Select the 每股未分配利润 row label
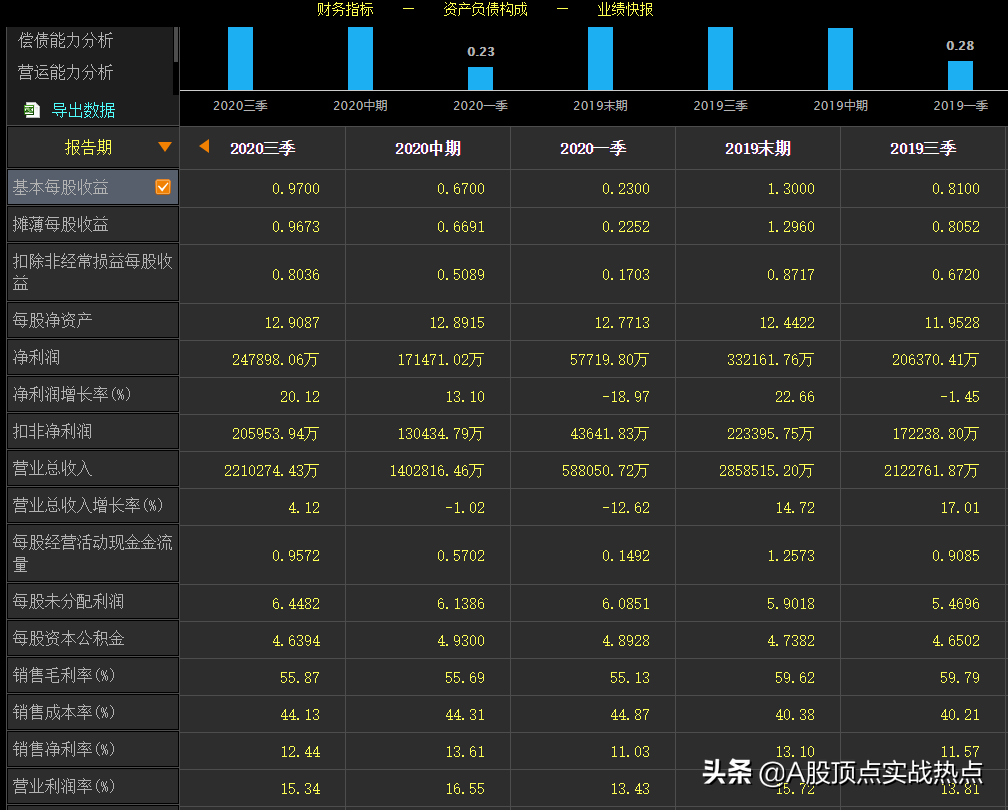 (x=93, y=602)
